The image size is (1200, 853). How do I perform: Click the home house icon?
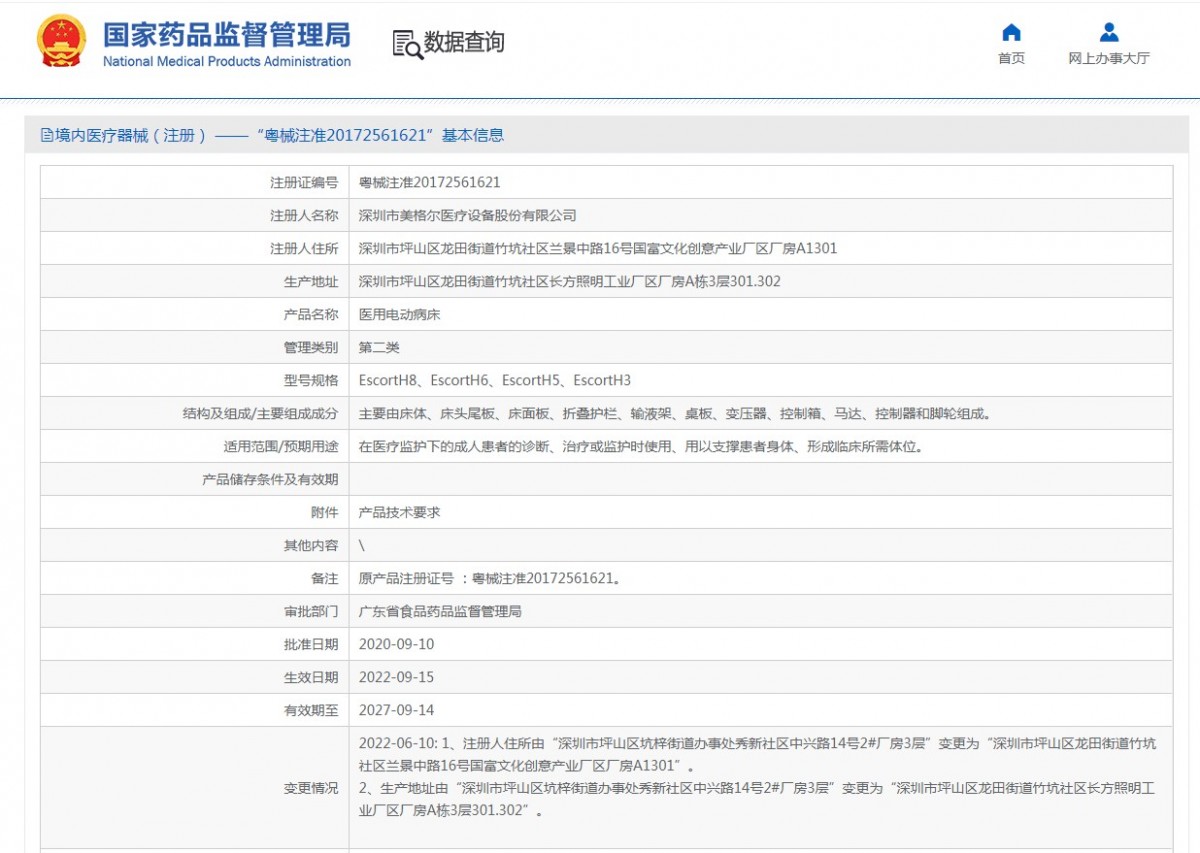[x=1011, y=32]
